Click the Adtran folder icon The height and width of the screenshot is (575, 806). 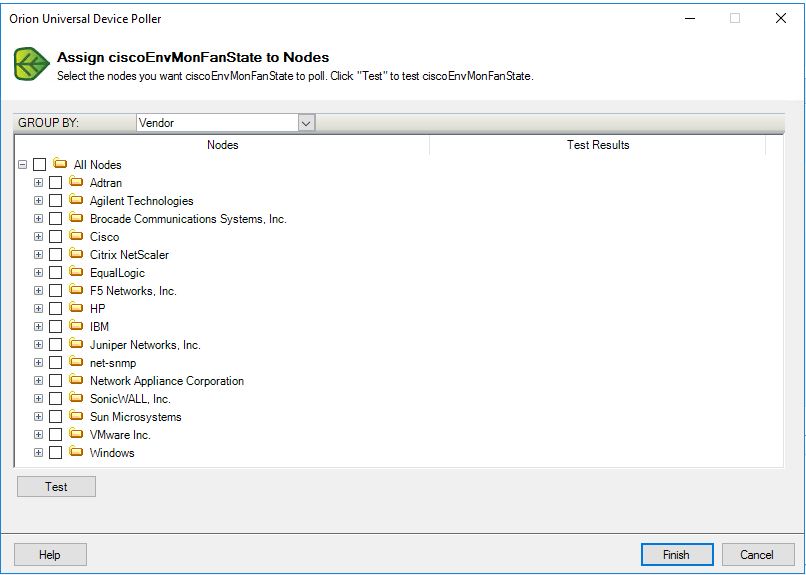(x=76, y=182)
